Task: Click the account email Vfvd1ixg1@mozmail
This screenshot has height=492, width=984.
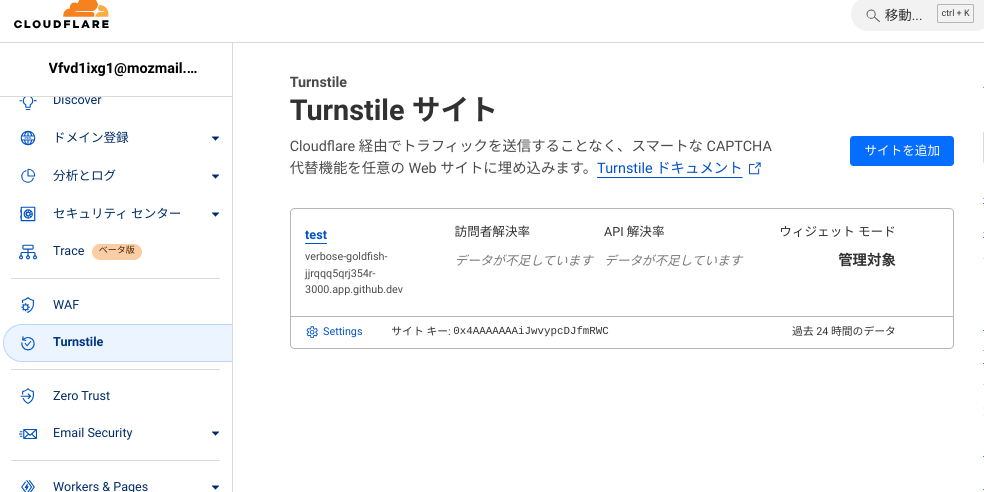Action: pos(123,70)
